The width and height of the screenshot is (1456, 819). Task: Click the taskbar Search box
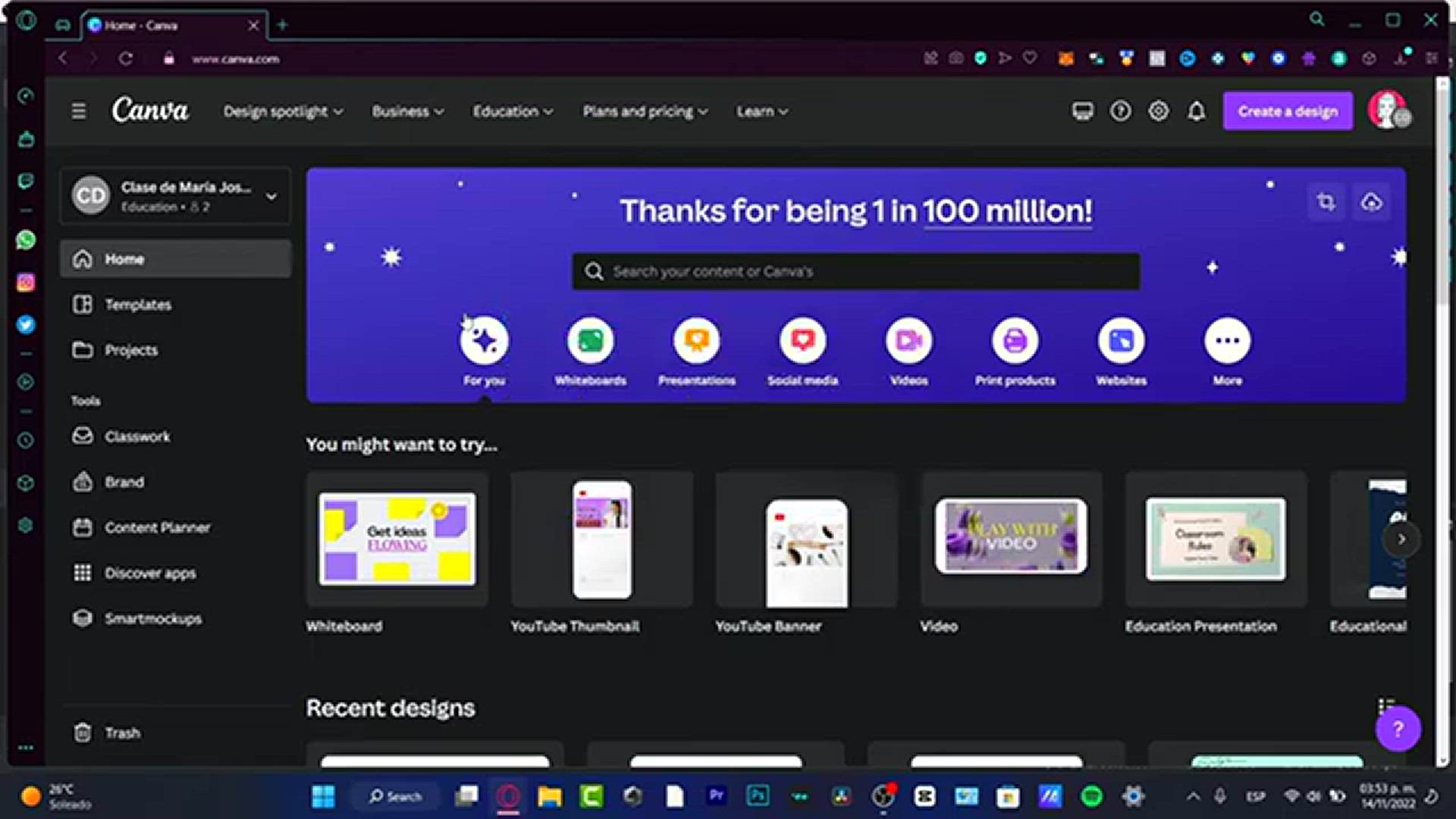tap(395, 796)
